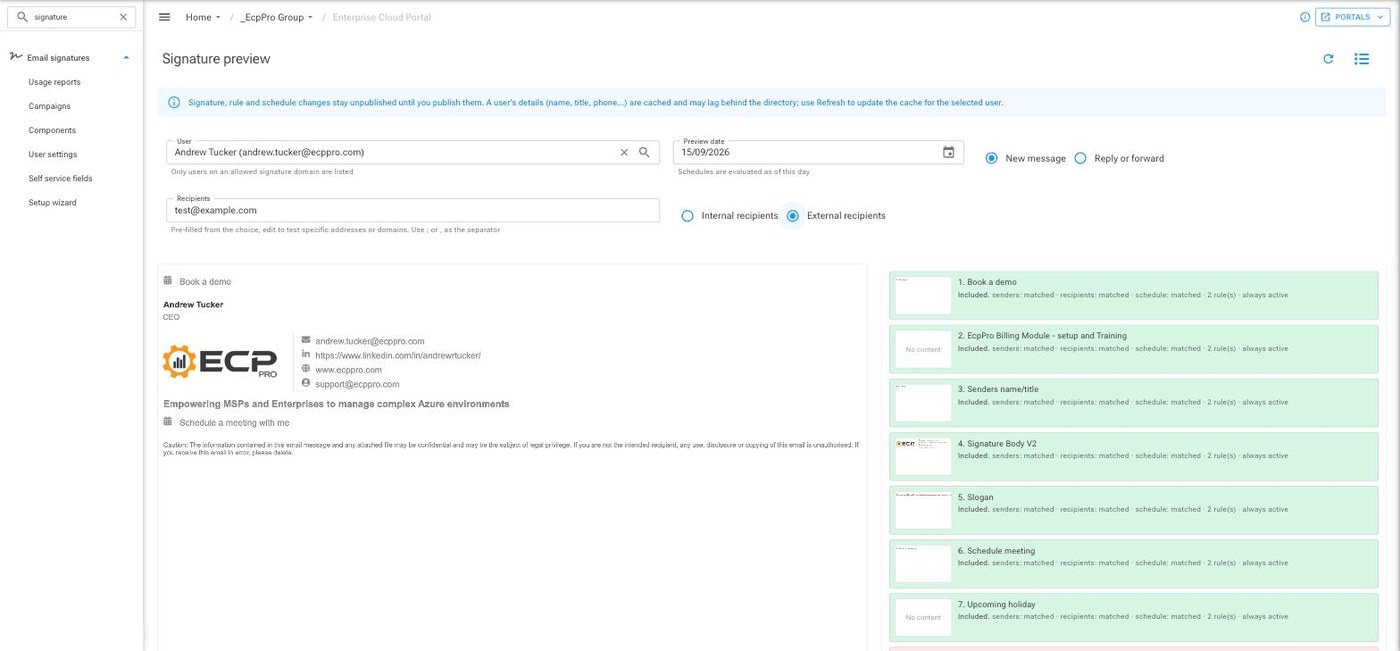This screenshot has width=1400, height=651.
Task: Click thumbnail for 6. Schedule meeting
Action: [923, 563]
